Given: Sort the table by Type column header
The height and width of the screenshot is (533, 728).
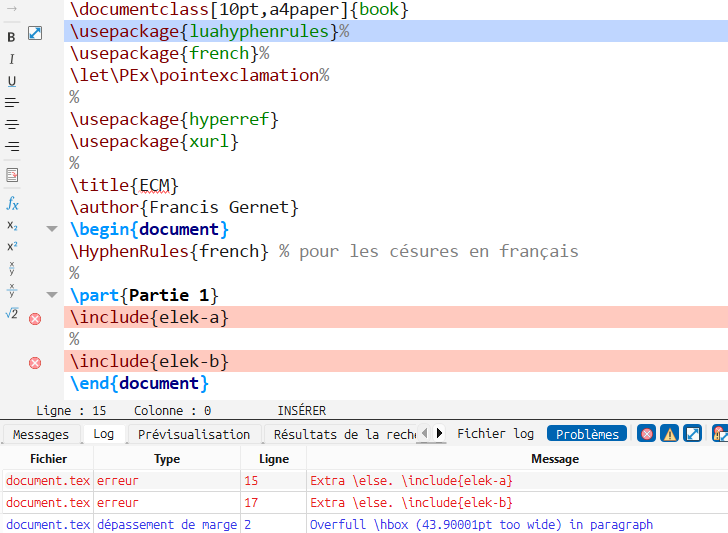Looking at the screenshot, I should pyautogui.click(x=167, y=459).
